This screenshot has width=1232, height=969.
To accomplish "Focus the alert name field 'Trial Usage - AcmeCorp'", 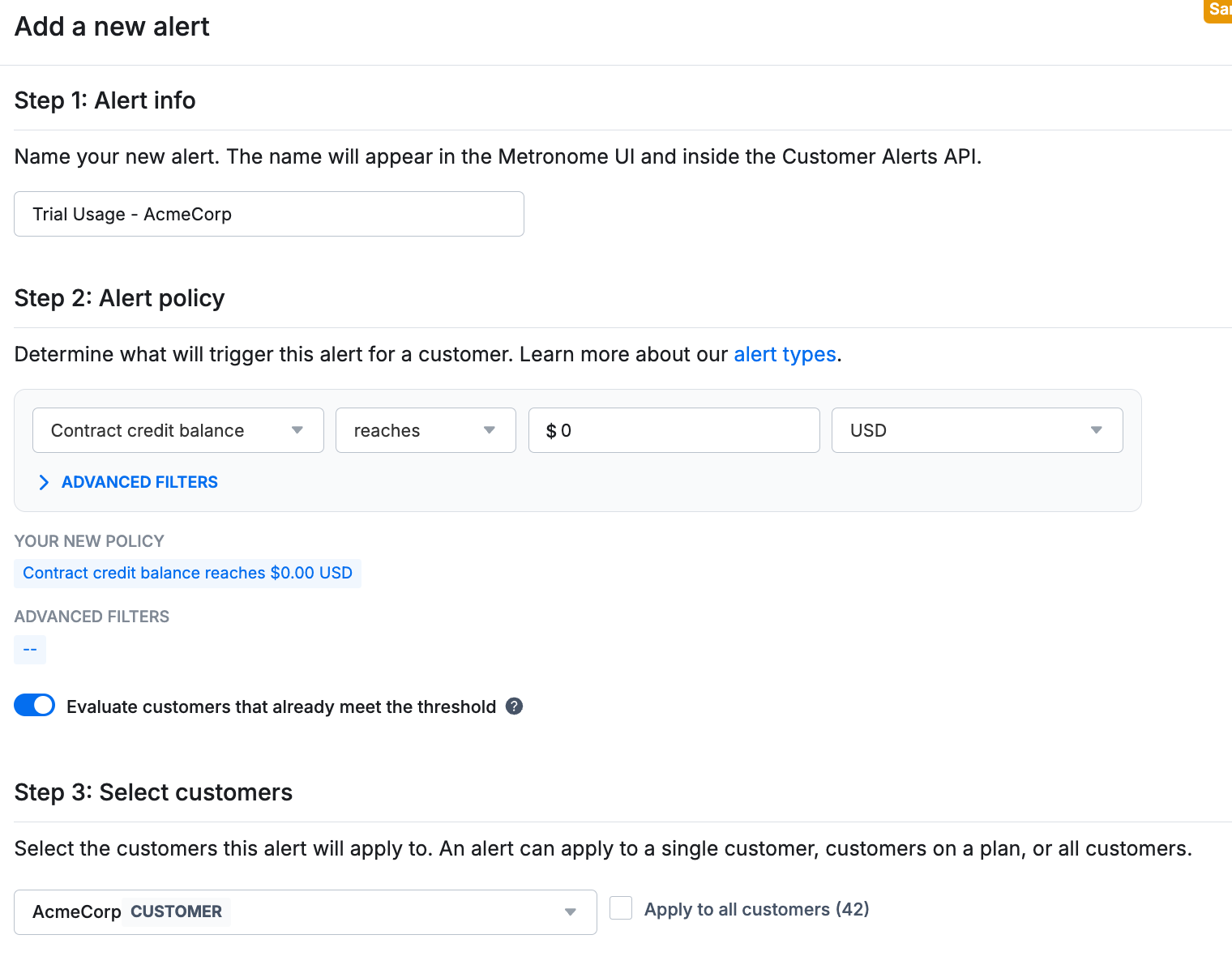I will coord(269,214).
